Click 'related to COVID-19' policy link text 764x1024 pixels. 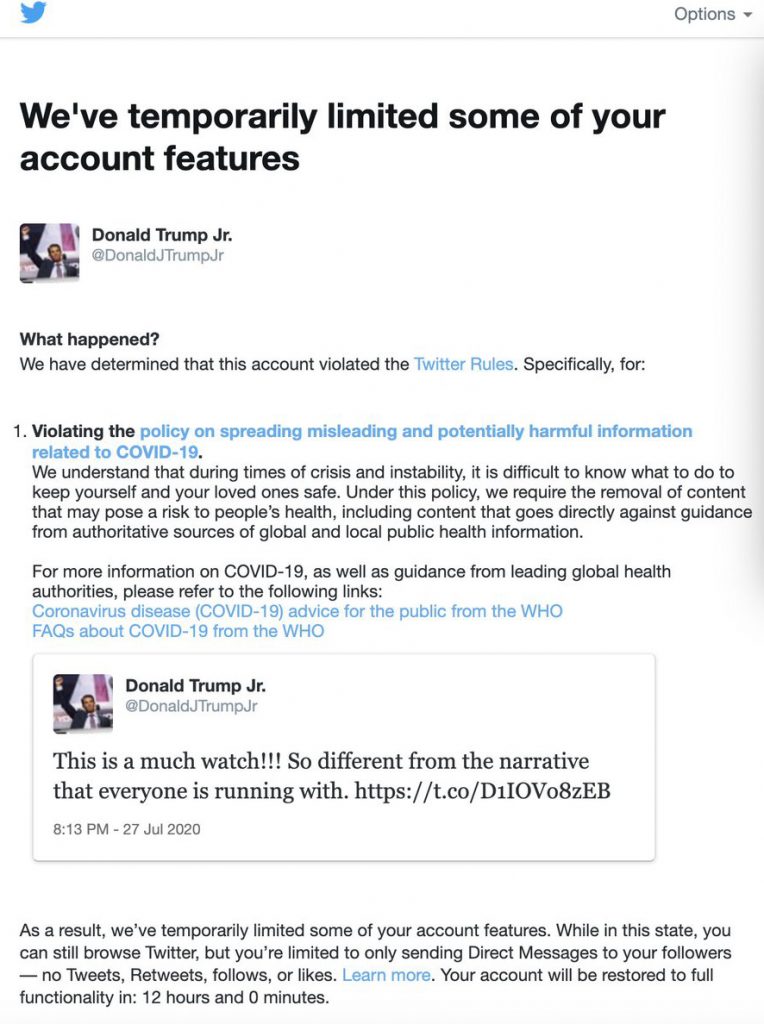tap(115, 452)
